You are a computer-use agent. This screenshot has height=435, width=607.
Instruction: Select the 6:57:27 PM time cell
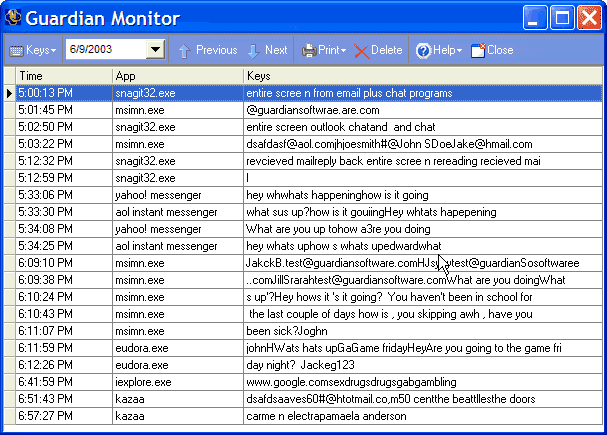tap(64, 416)
